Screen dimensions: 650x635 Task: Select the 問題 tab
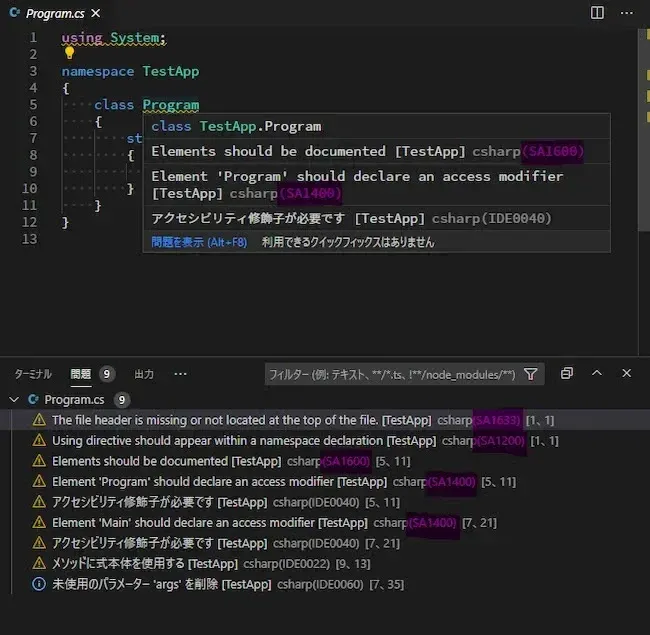tap(81, 374)
